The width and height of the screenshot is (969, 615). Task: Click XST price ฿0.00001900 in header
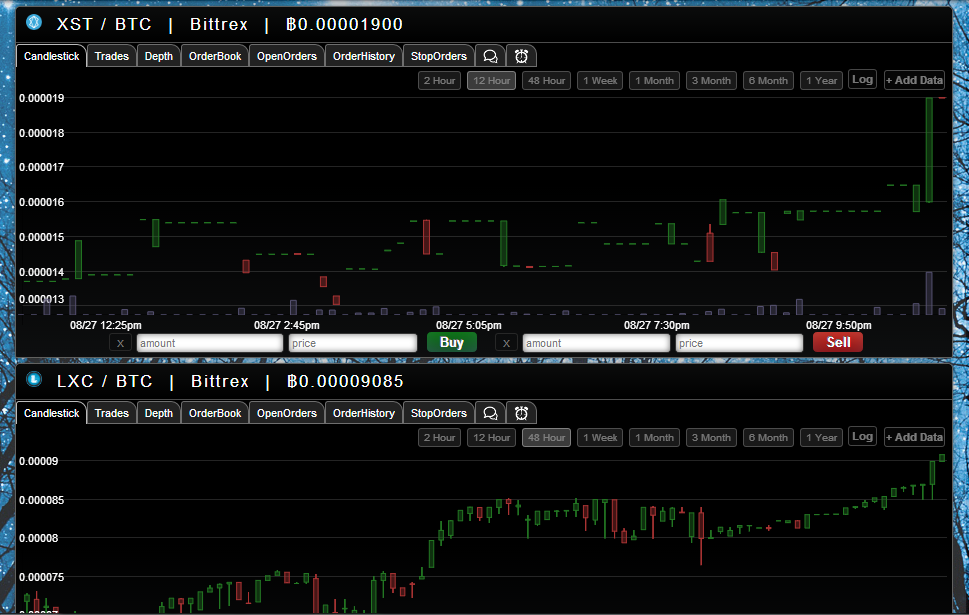344,24
